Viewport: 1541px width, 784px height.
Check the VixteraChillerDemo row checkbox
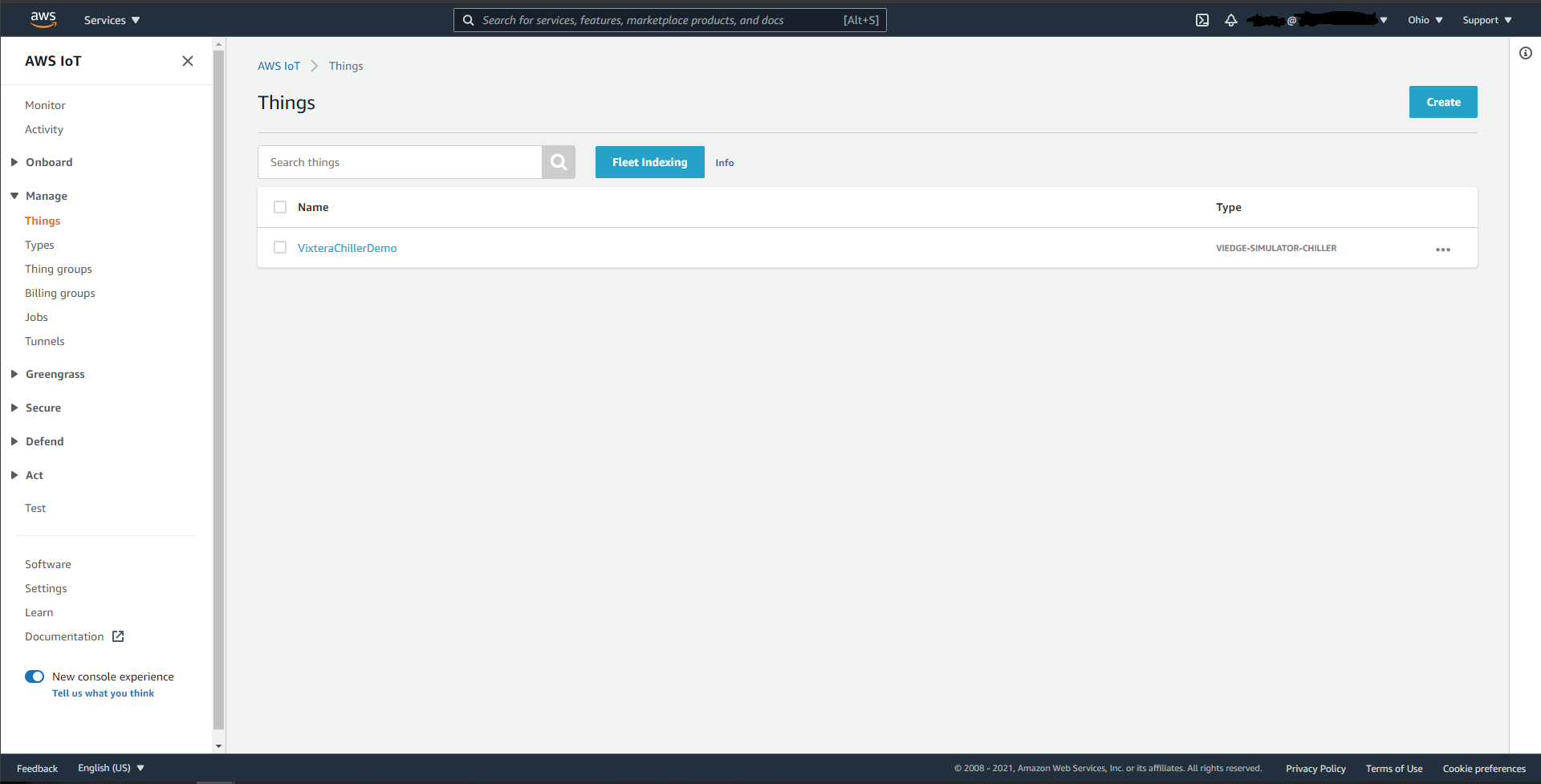pyautogui.click(x=280, y=247)
